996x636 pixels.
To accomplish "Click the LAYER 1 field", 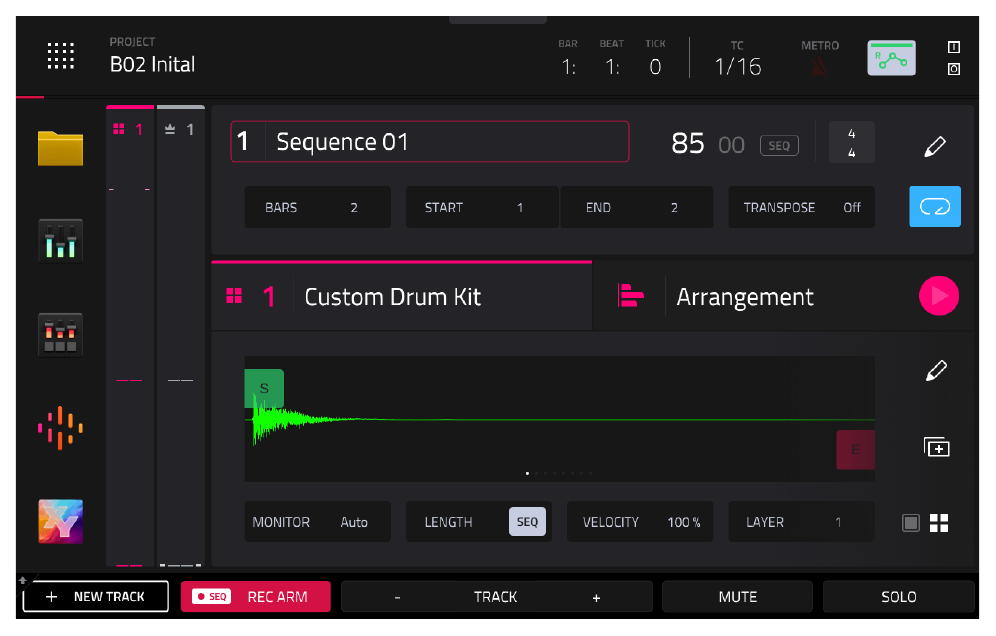I will tap(802, 522).
